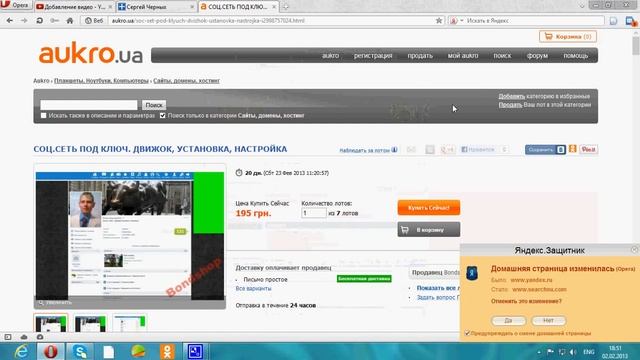
Task: Click the Facebook like button
Action: (x=478, y=150)
